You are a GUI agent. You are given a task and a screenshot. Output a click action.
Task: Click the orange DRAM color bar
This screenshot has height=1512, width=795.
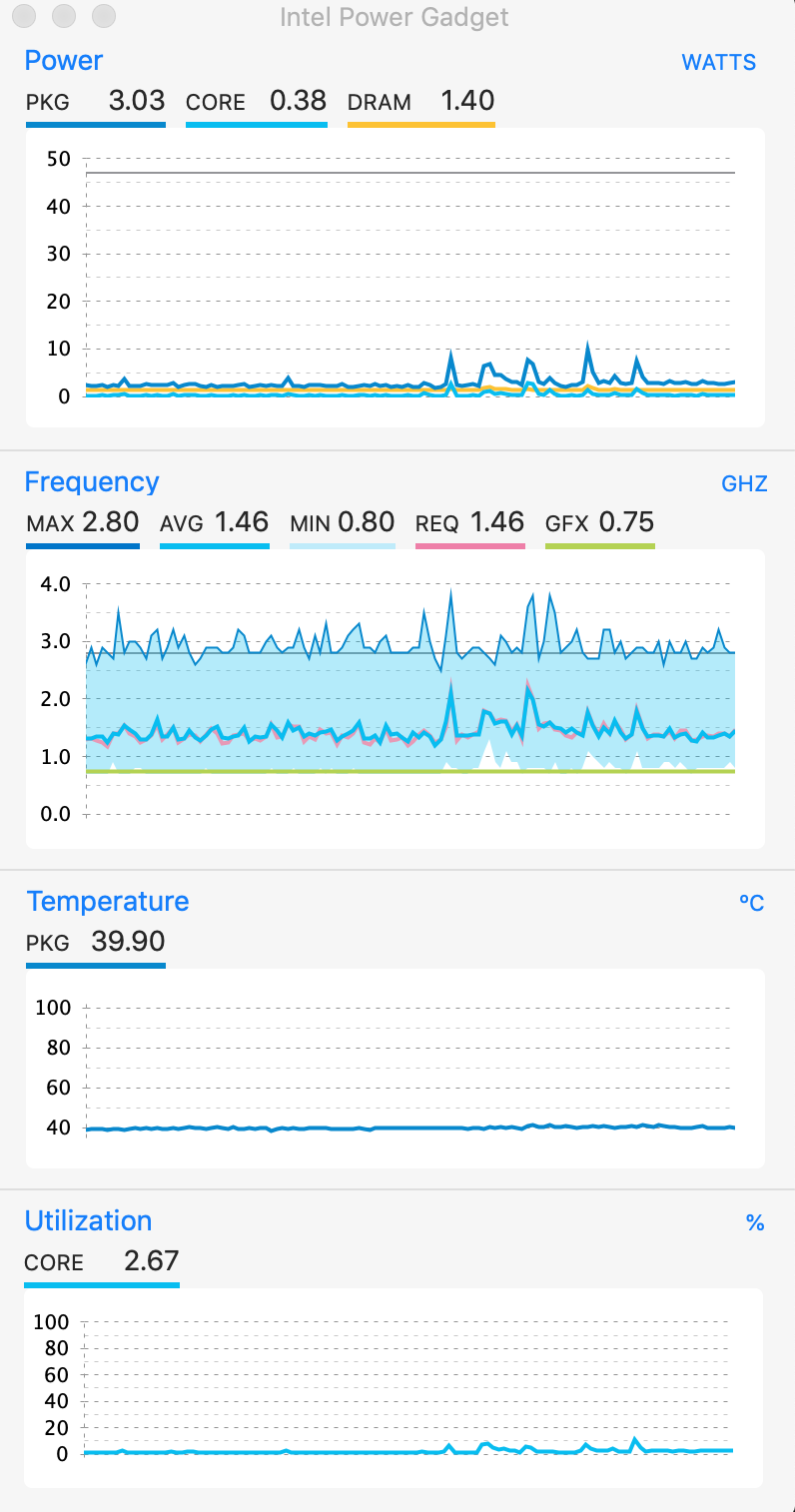[x=420, y=125]
